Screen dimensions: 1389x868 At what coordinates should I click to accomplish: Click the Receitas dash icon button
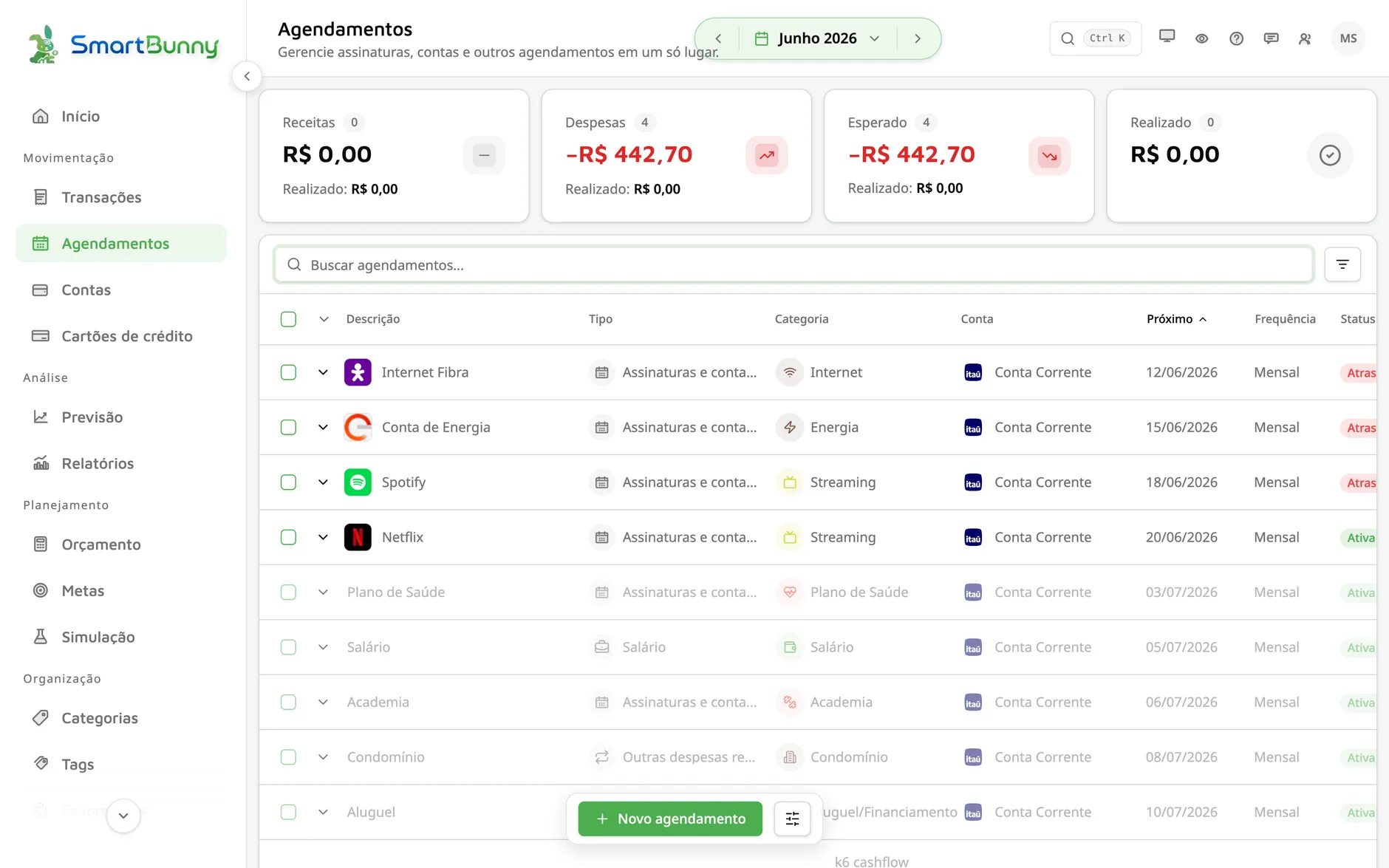(484, 155)
